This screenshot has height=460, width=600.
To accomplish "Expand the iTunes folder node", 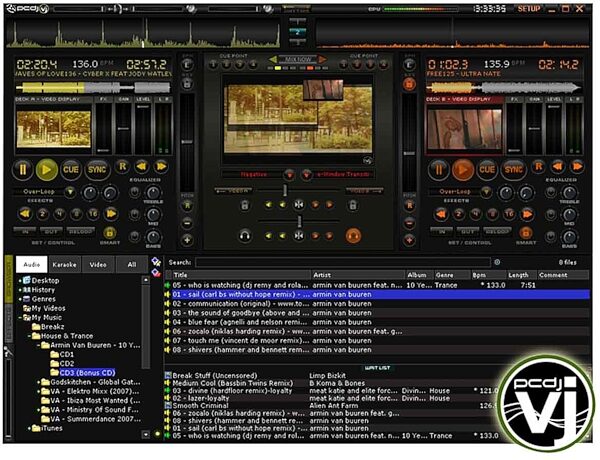I will 29,428.
